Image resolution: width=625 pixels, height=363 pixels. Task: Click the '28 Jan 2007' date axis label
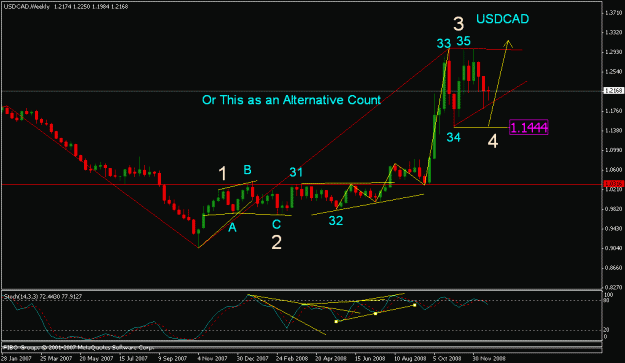click(x=17, y=358)
